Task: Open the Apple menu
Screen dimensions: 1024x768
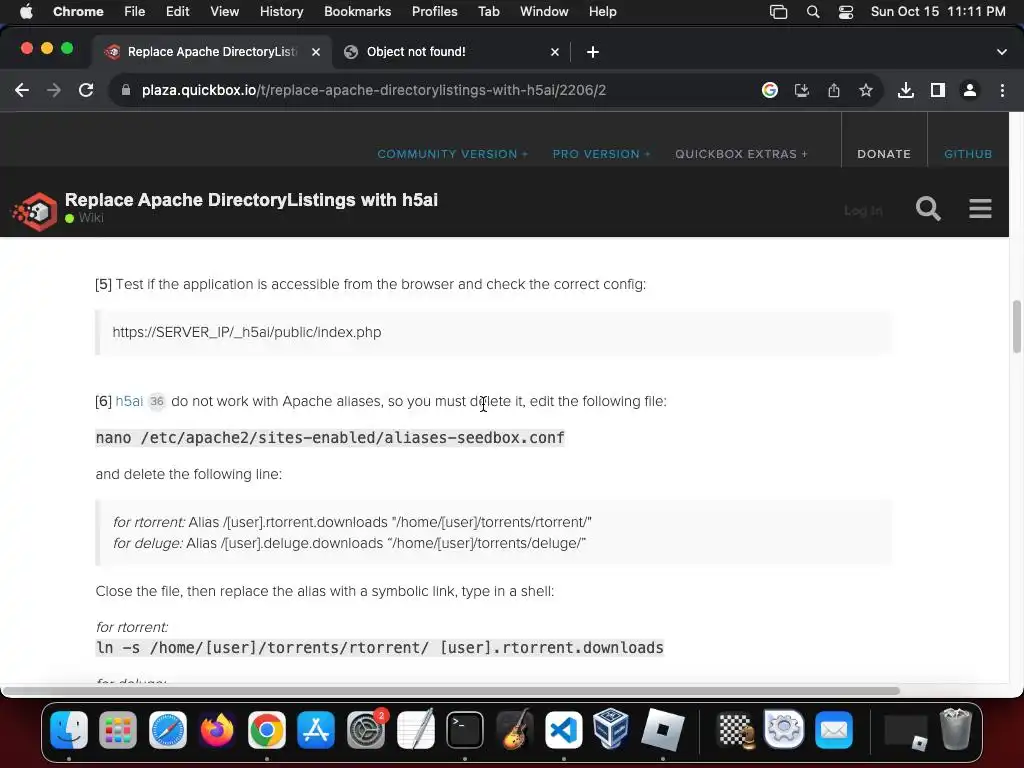Action: [26, 12]
